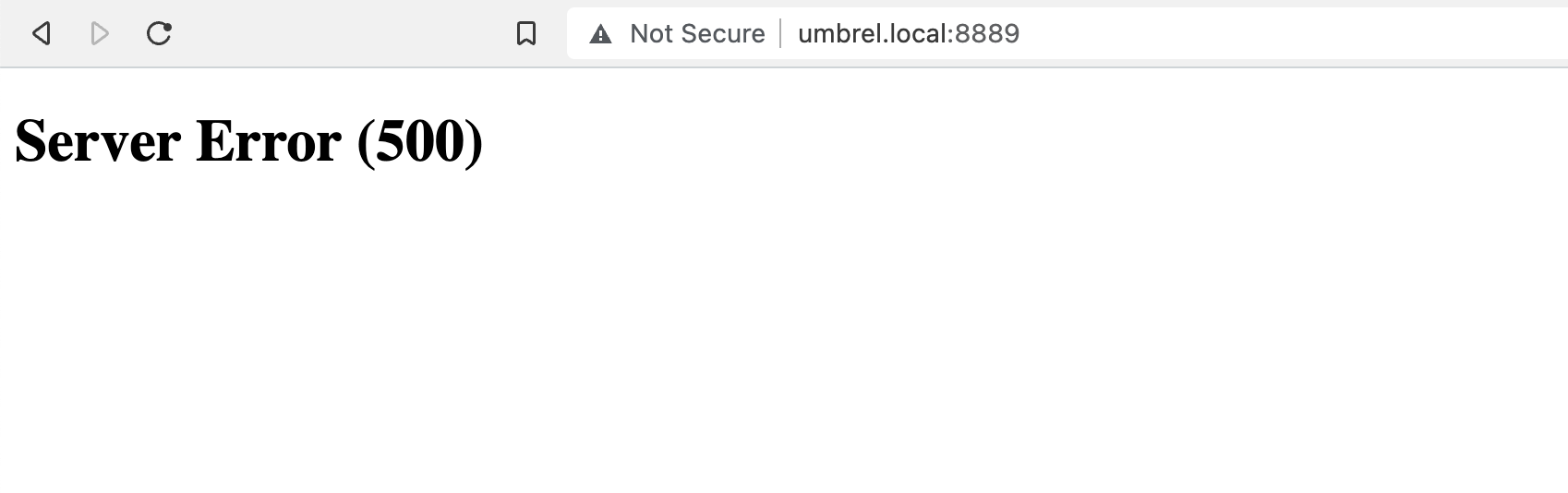The image size is (1568, 493).
Task: Click the "(500)" error code text
Action: (420, 141)
